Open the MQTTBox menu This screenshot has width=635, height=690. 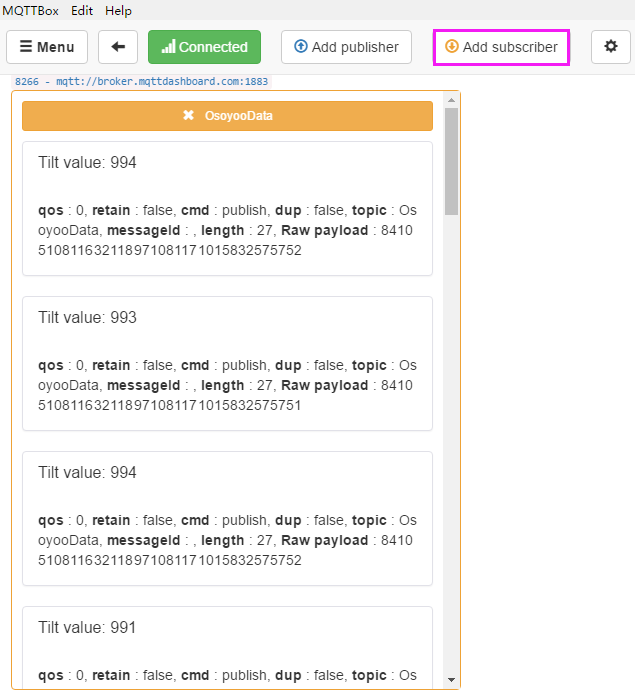30,11
